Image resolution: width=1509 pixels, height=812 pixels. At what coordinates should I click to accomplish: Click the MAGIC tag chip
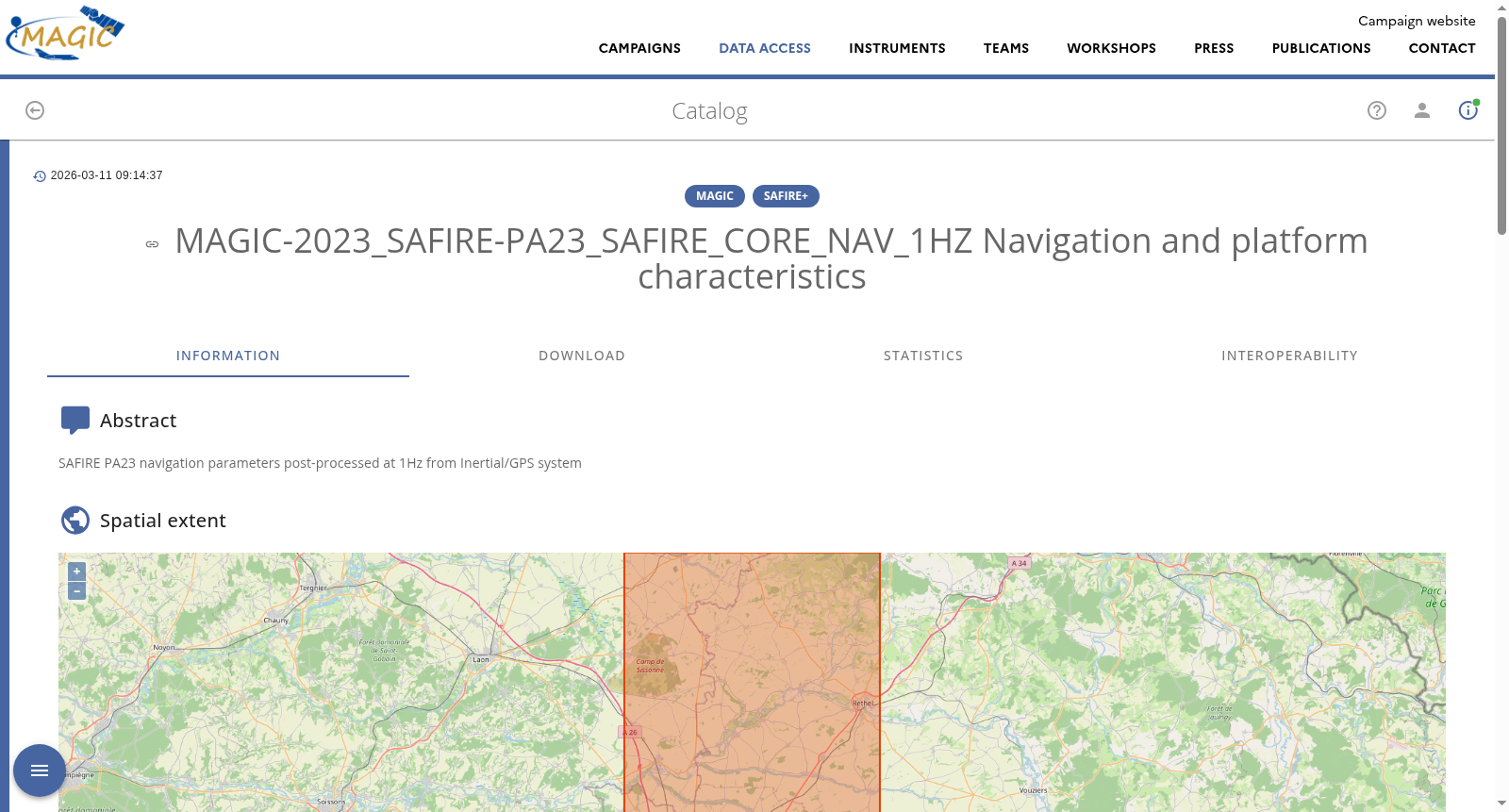[x=715, y=196]
